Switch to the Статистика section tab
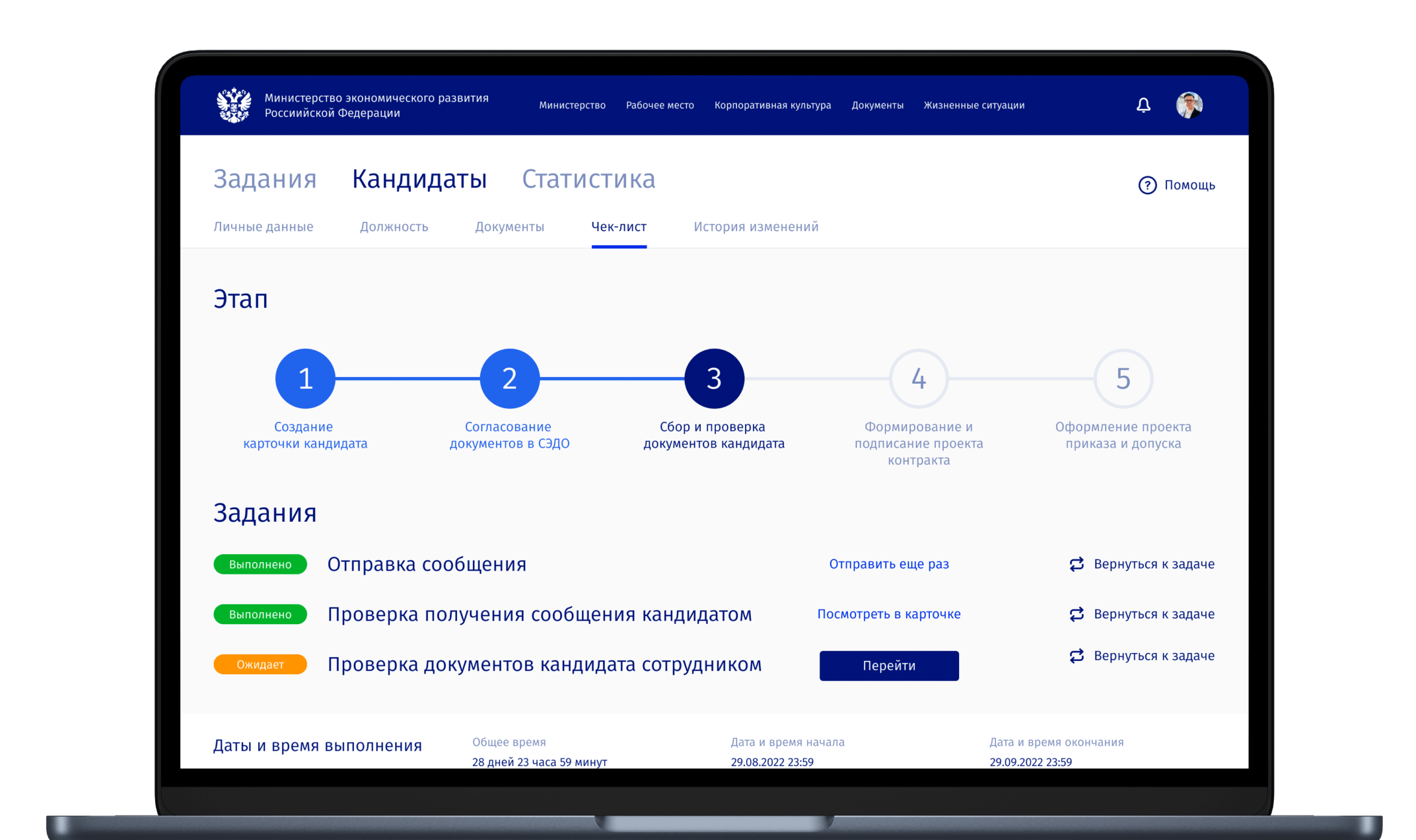Image resolution: width=1416 pixels, height=840 pixels. [x=588, y=179]
